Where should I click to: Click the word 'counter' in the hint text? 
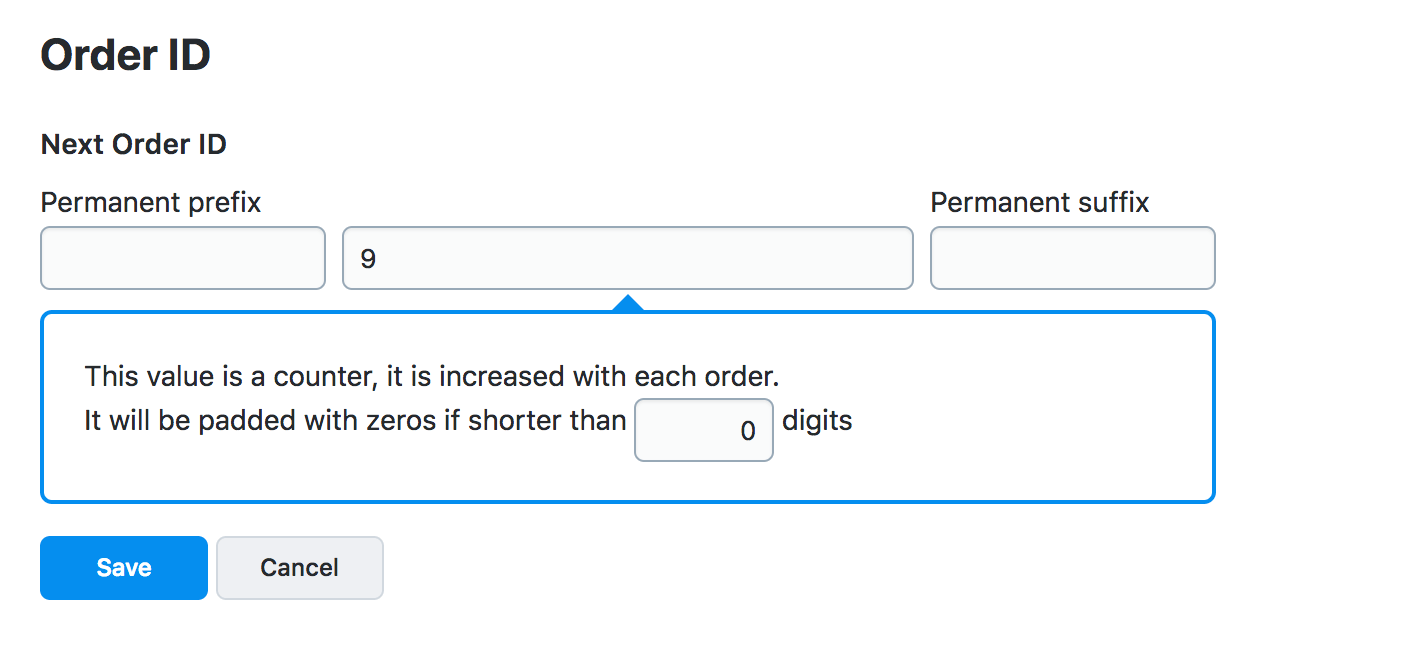click(x=323, y=377)
